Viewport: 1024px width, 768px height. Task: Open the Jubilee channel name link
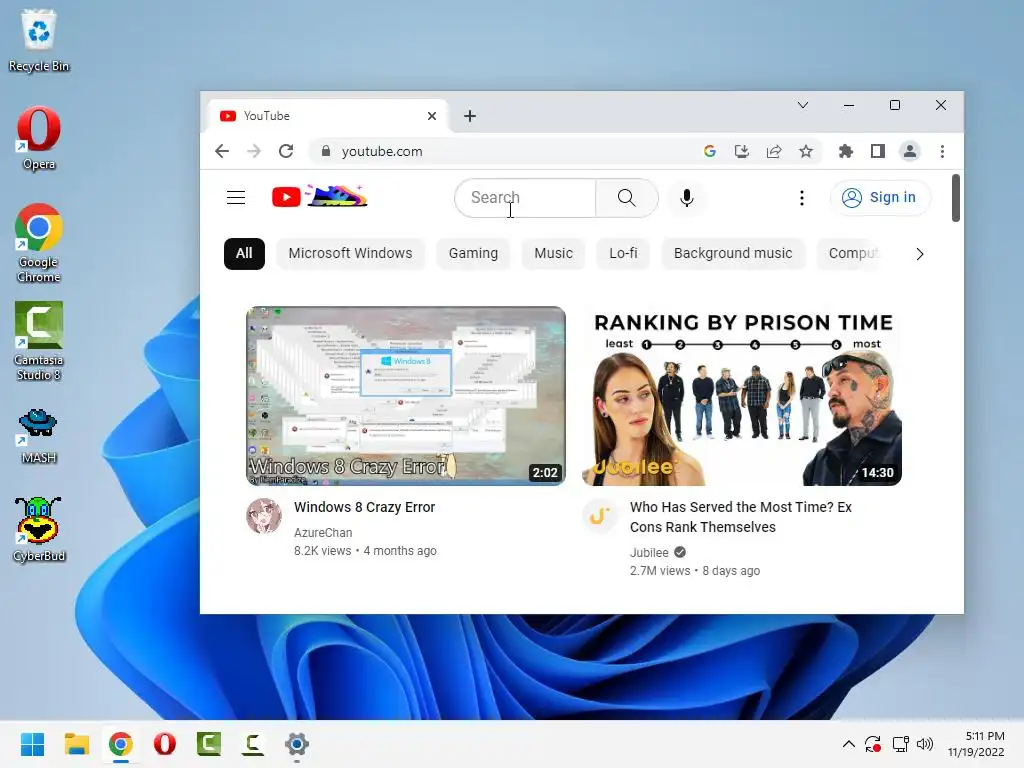[x=649, y=552]
